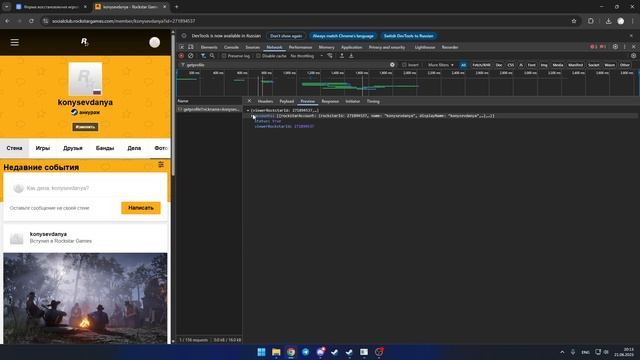Click the Red Dead Redemption campfire image
The height and width of the screenshot is (360, 640).
point(85,298)
